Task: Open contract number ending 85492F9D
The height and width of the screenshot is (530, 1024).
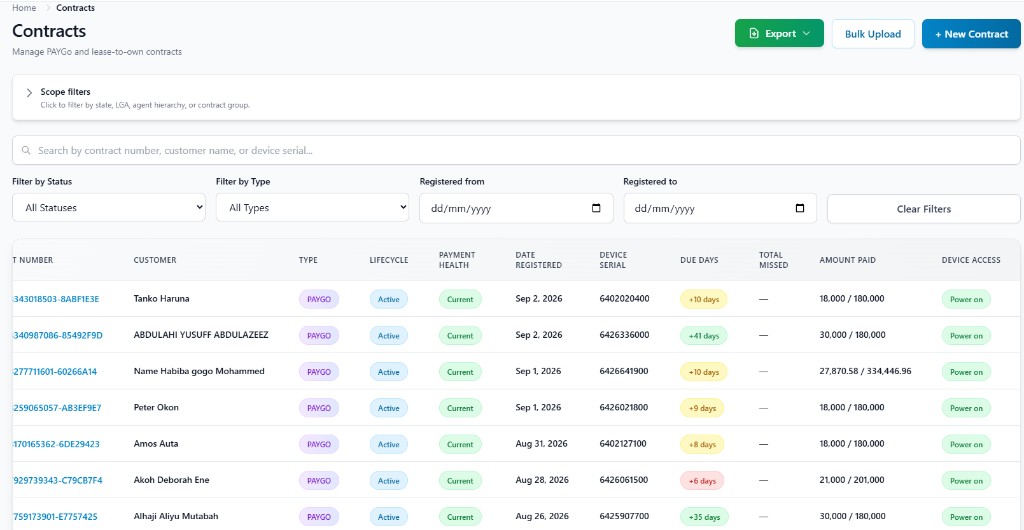Action: coord(57,335)
